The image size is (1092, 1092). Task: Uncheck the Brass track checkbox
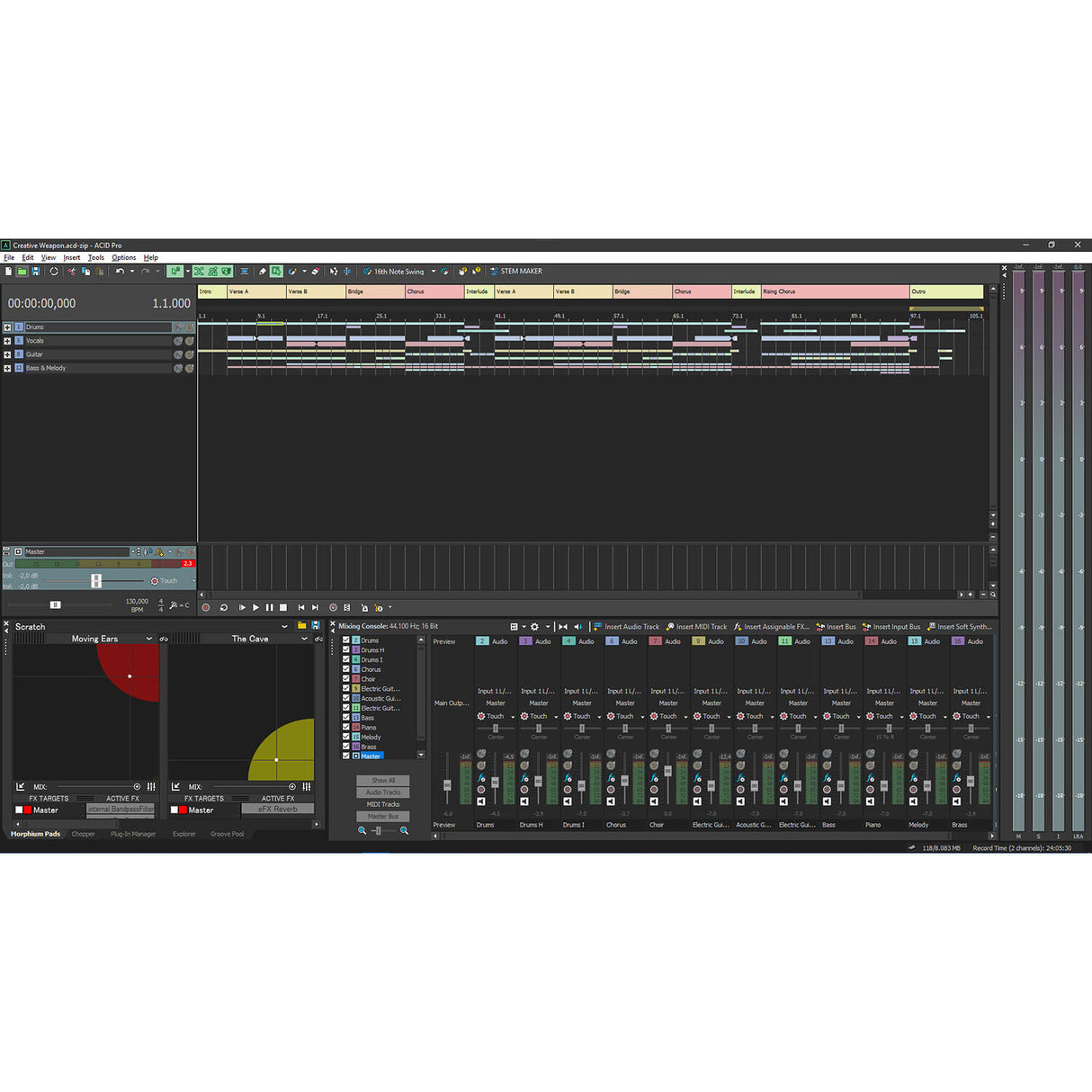[x=345, y=747]
